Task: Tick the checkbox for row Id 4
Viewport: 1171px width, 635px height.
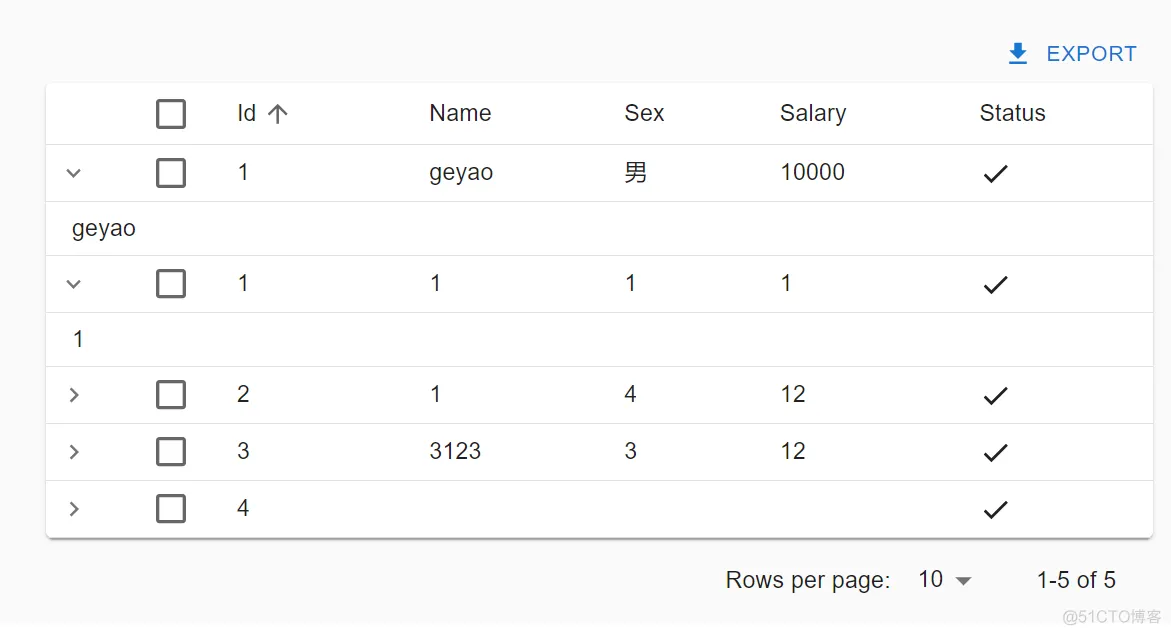Action: click(x=171, y=509)
